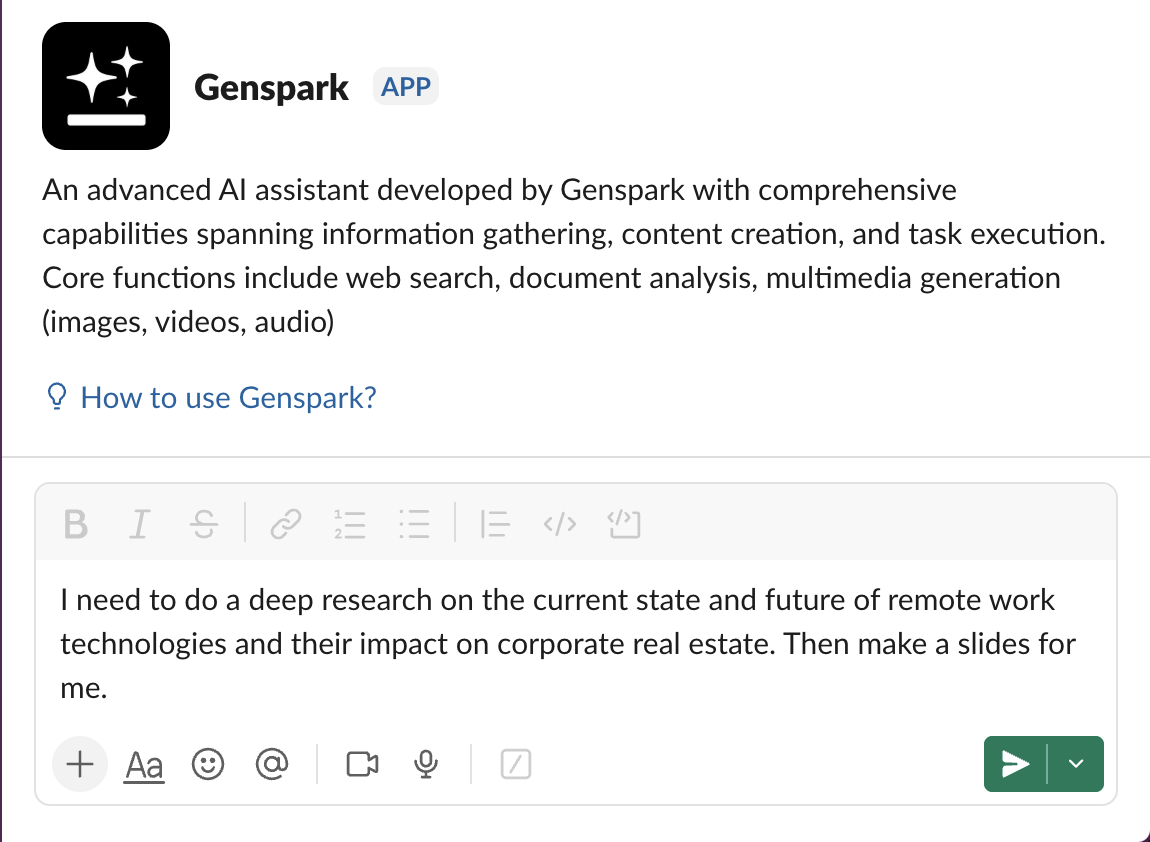
Task: Open the emoji picker
Action: point(208,764)
